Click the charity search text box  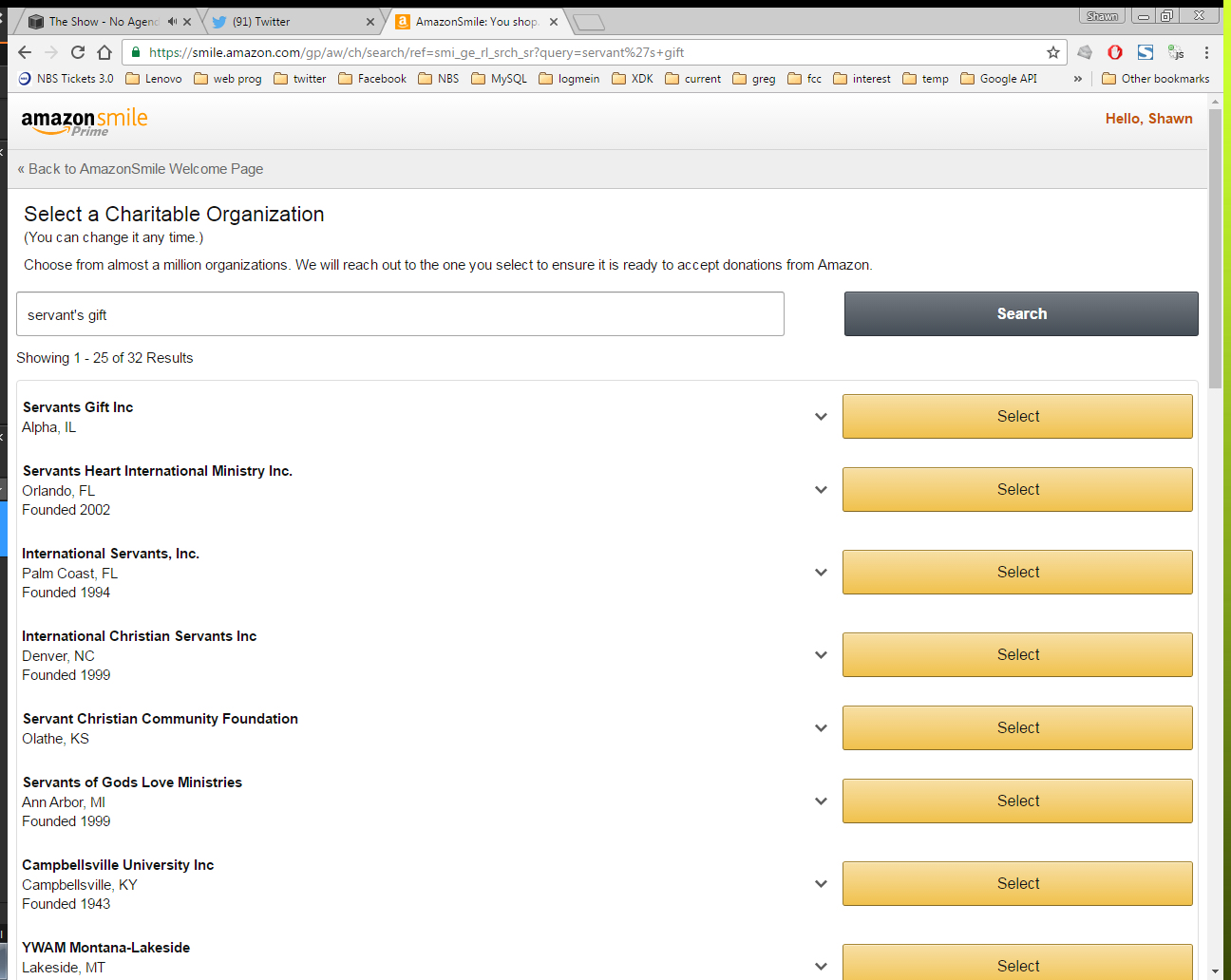[x=400, y=314]
